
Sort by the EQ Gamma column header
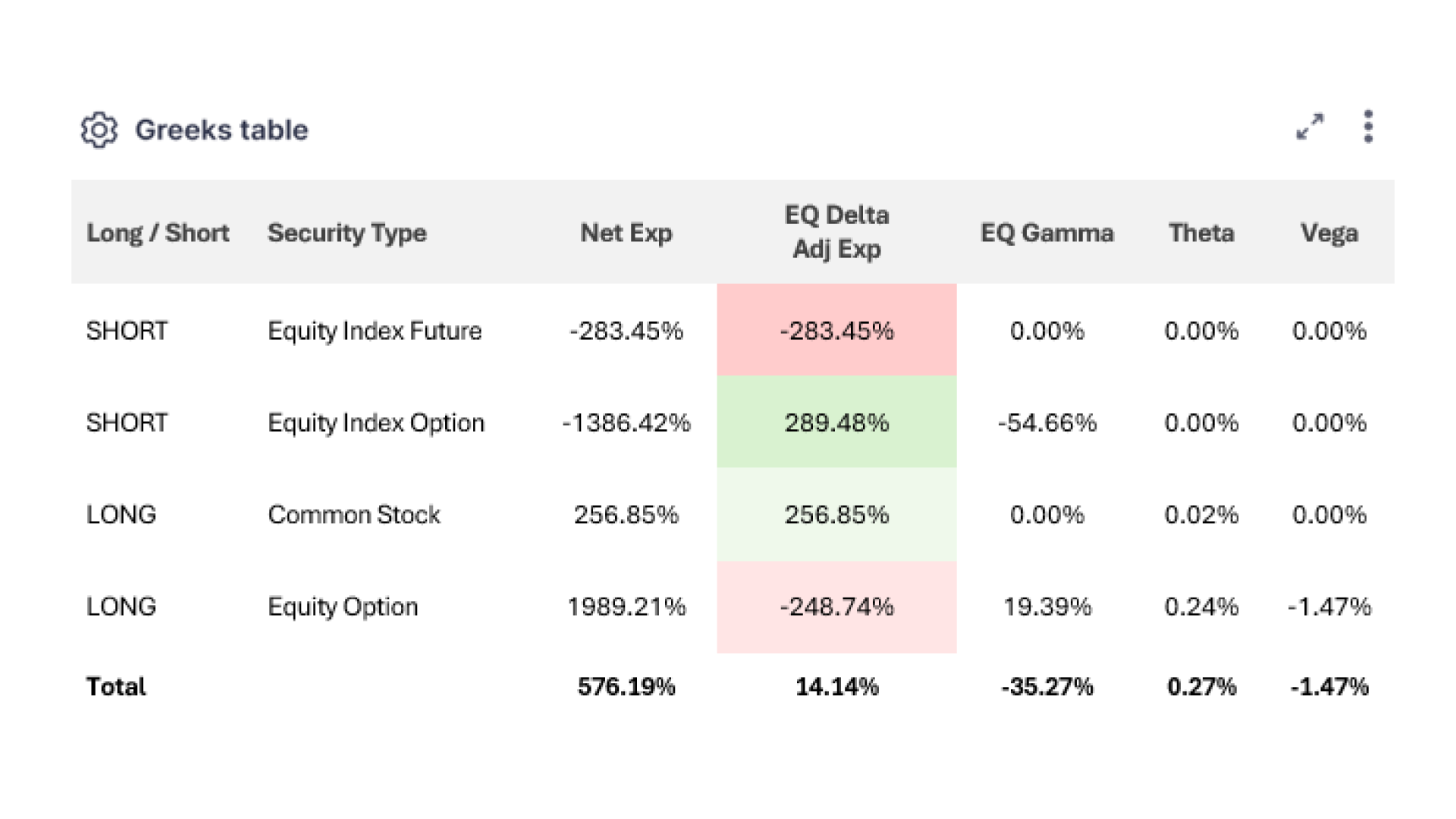pos(1046,233)
